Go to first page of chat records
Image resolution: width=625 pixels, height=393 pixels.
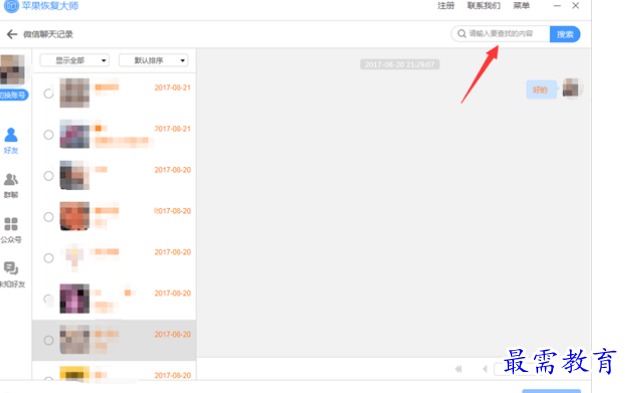459,369
